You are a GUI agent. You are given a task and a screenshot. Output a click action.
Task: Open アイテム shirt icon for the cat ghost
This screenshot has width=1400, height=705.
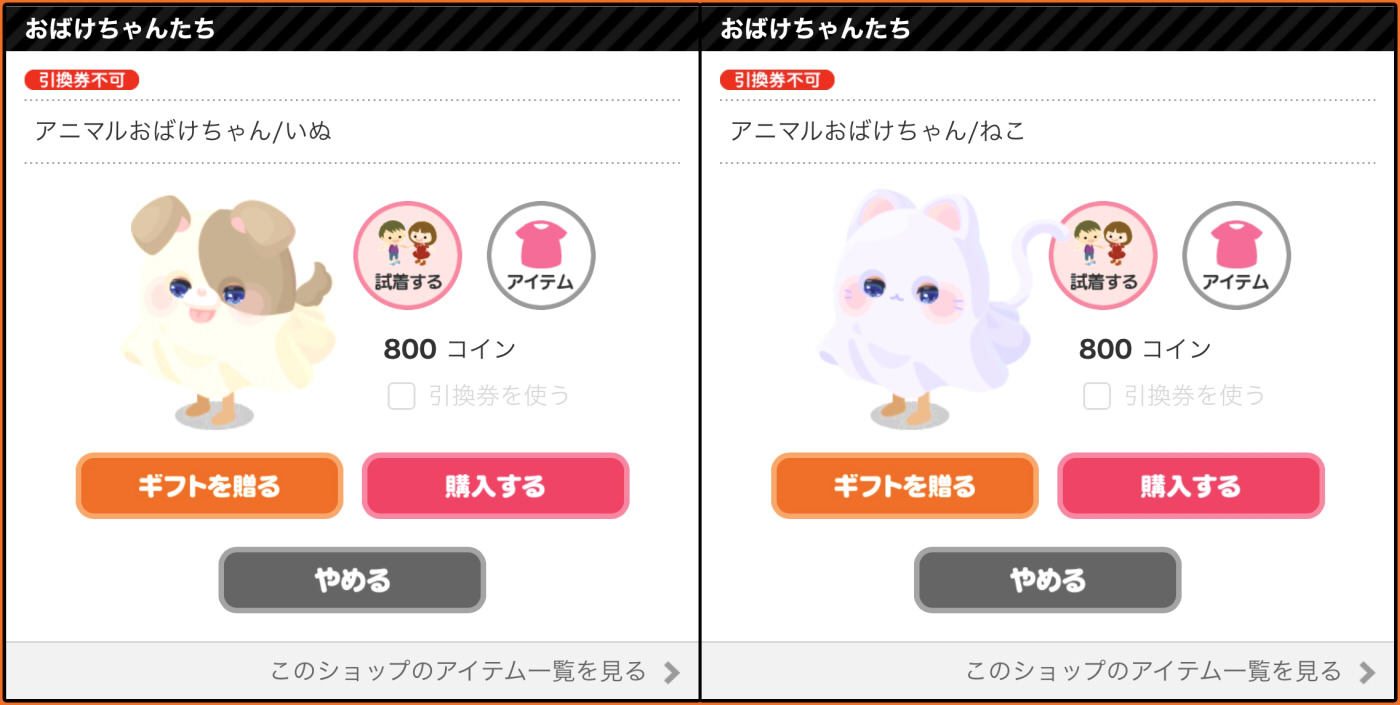click(x=1237, y=255)
